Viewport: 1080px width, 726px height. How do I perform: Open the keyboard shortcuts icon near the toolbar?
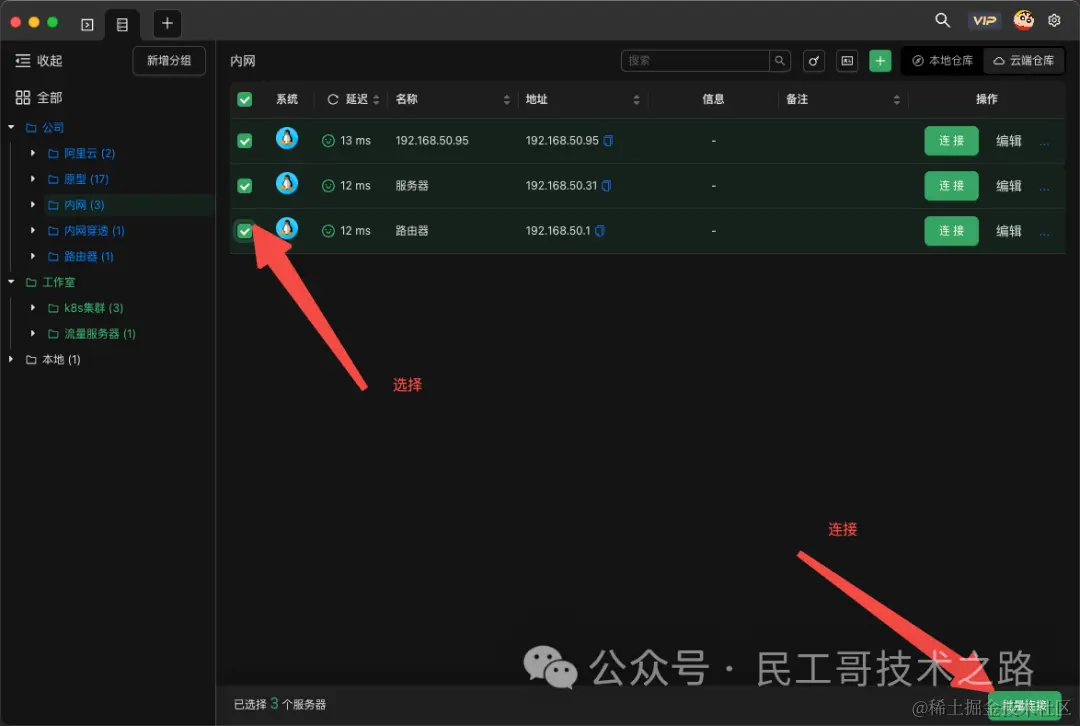tap(846, 61)
